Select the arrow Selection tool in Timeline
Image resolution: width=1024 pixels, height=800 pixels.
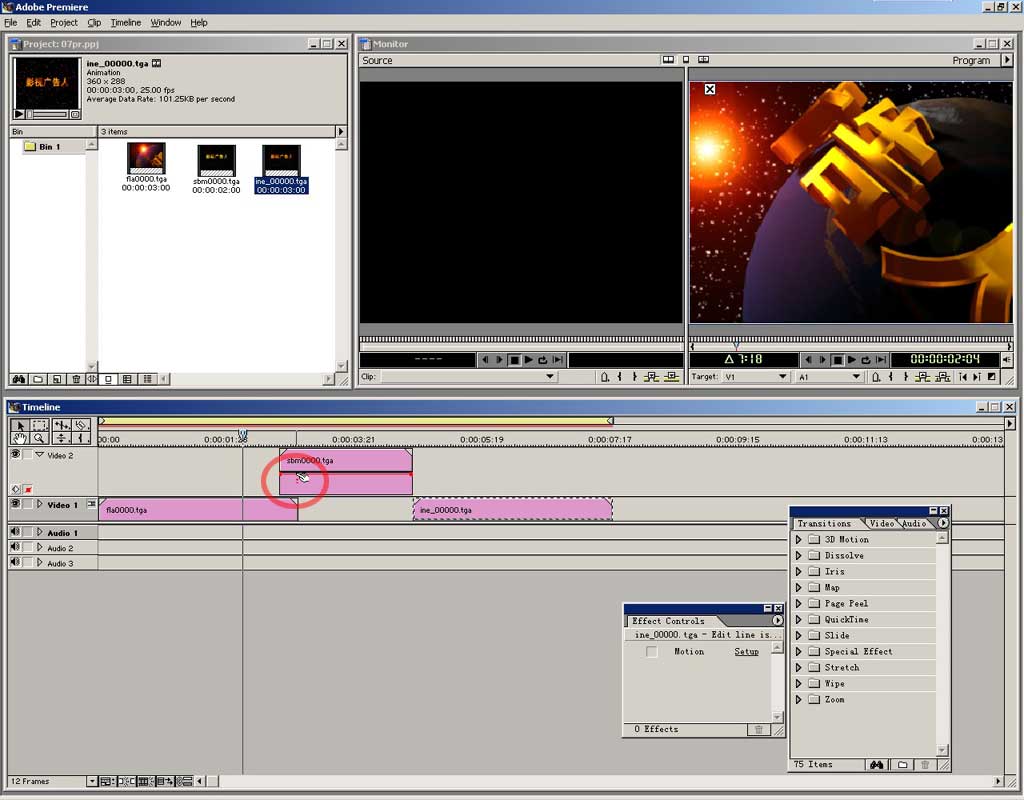19,424
